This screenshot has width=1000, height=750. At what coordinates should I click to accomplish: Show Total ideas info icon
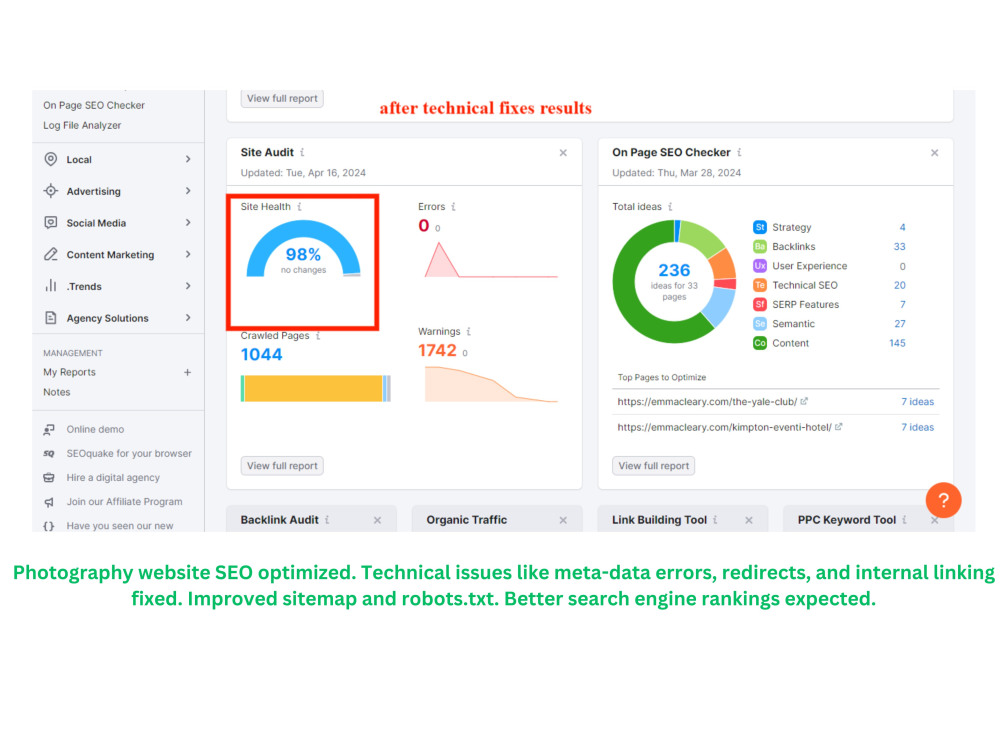pos(670,207)
